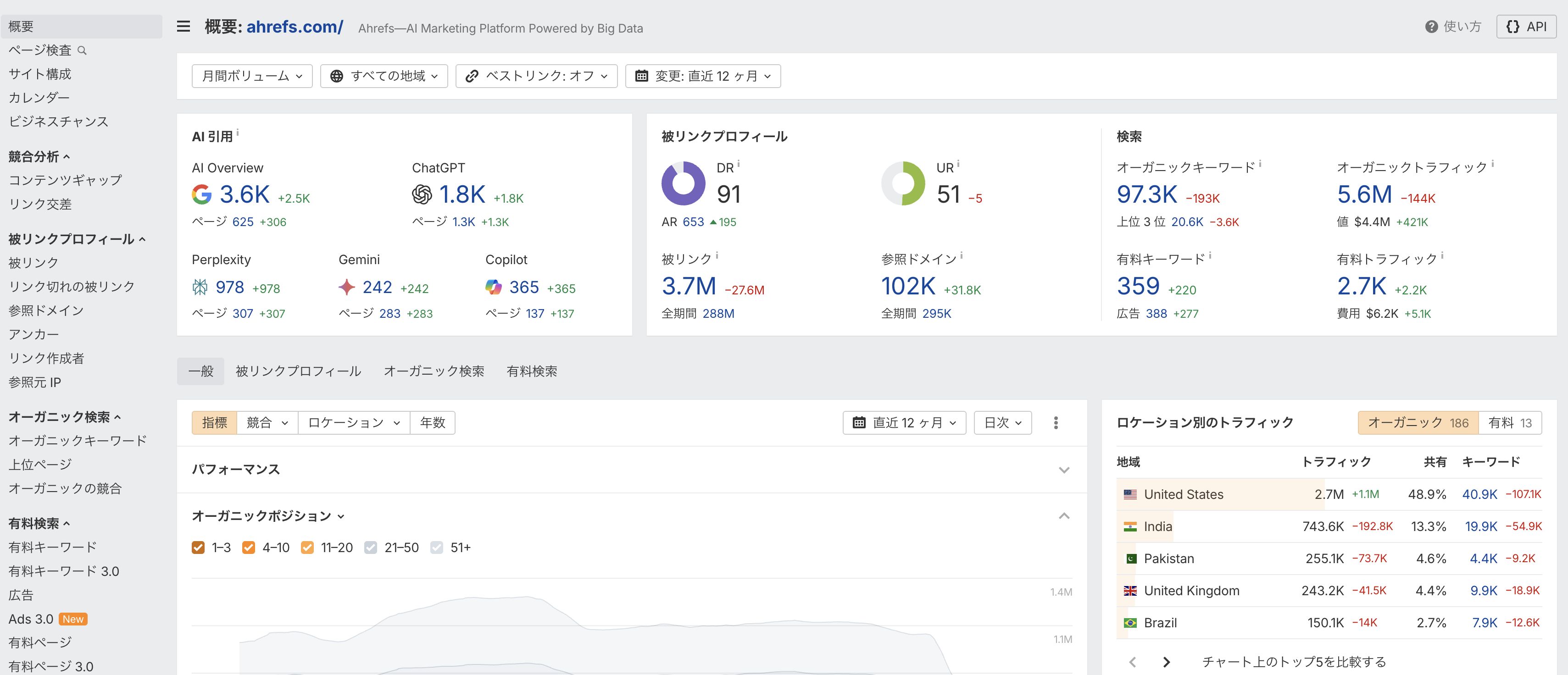
Task: Click the AI 引用 info icon
Action: [237, 133]
